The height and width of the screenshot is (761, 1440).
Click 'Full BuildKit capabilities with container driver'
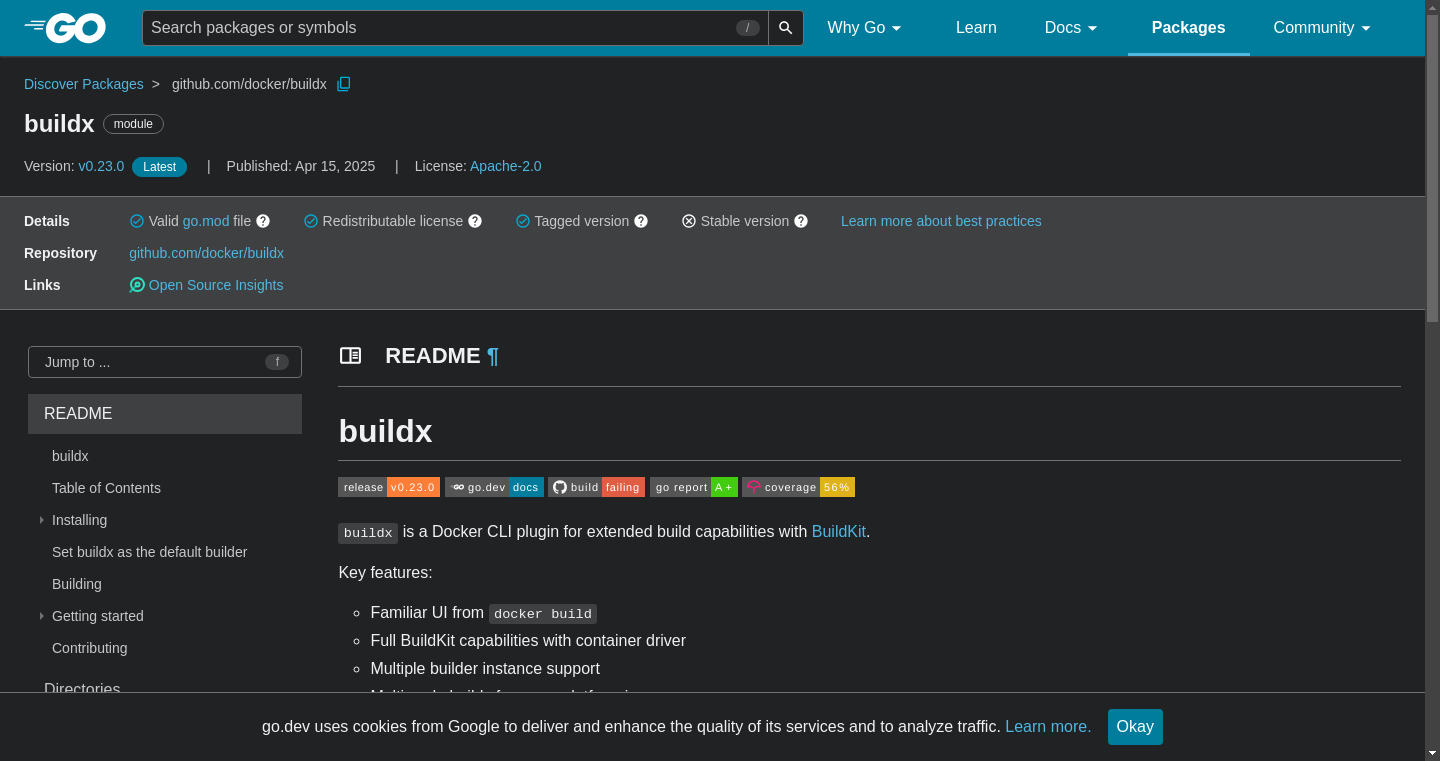[528, 640]
